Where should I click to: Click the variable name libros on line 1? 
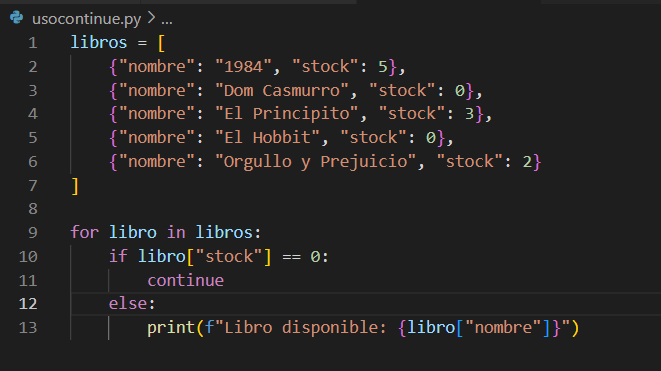99,43
